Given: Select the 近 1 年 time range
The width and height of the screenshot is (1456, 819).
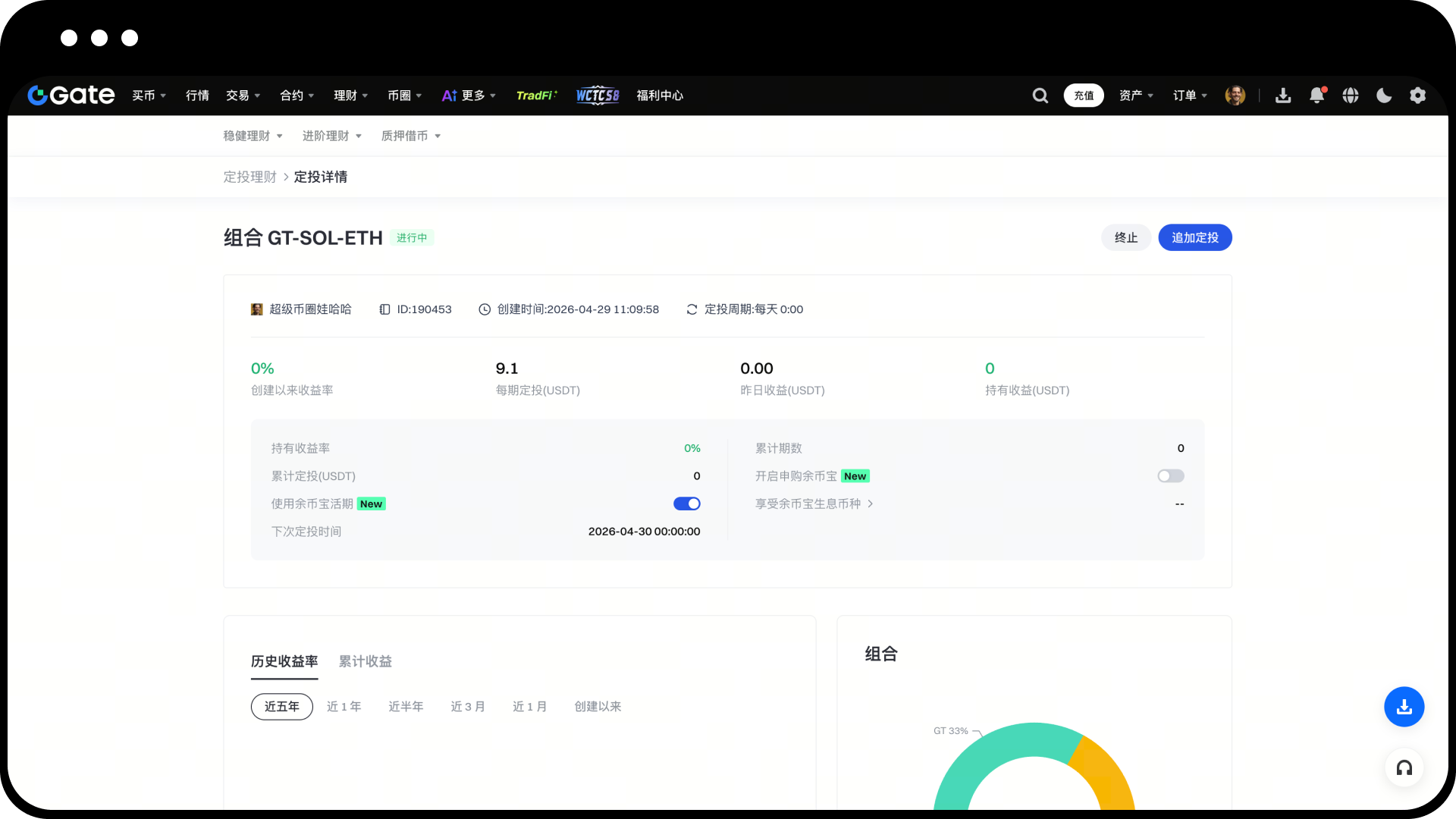Looking at the screenshot, I should [x=344, y=707].
